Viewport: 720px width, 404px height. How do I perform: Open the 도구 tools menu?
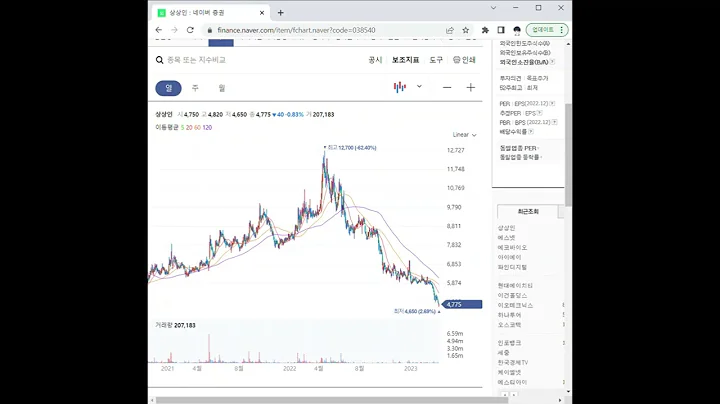[436, 60]
